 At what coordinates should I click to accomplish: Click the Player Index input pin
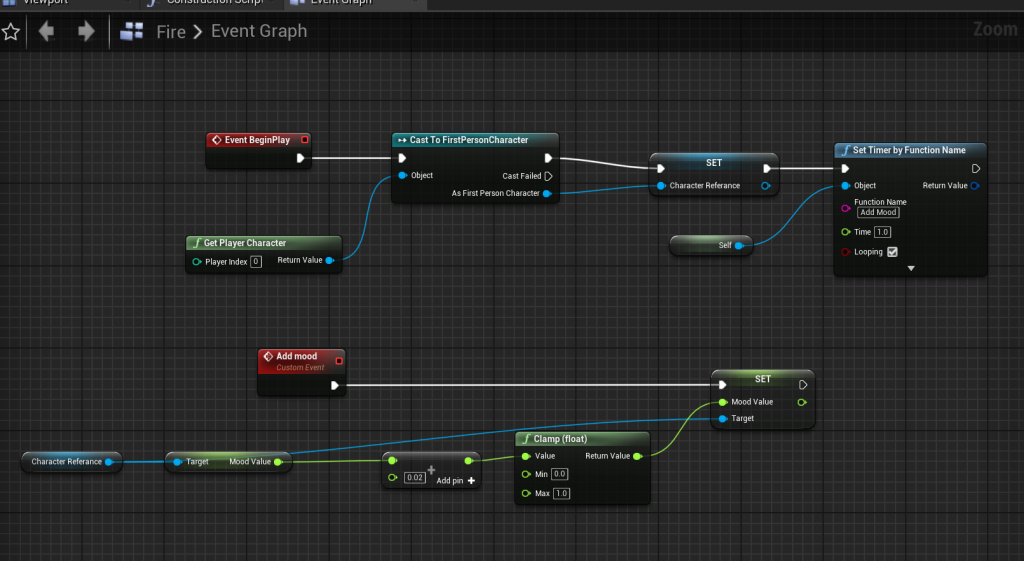(x=197, y=262)
